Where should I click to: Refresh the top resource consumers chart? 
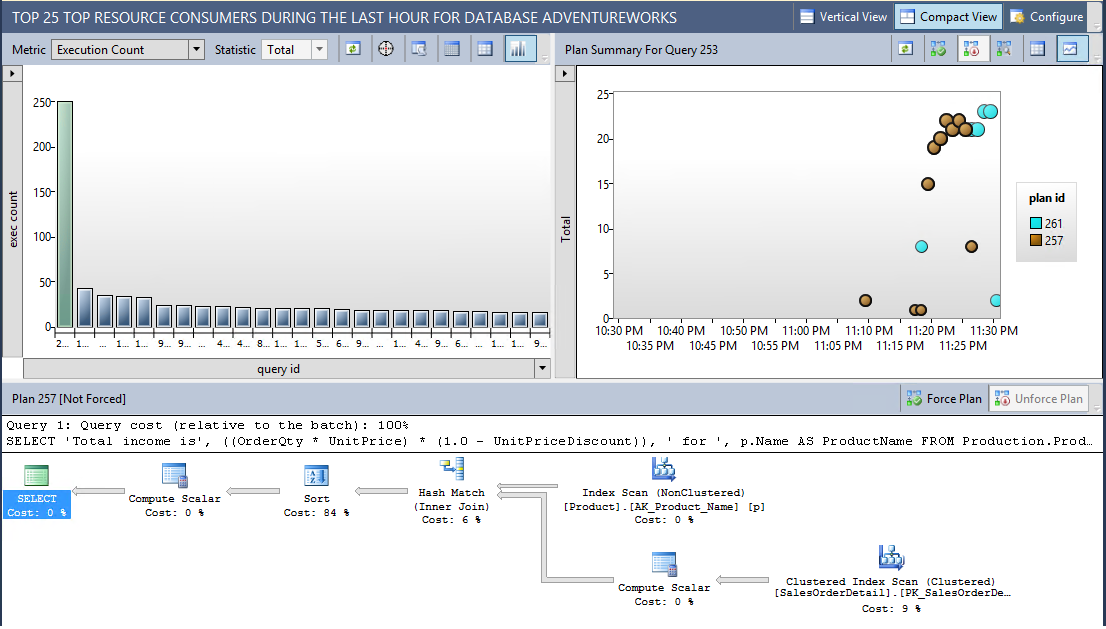click(353, 49)
